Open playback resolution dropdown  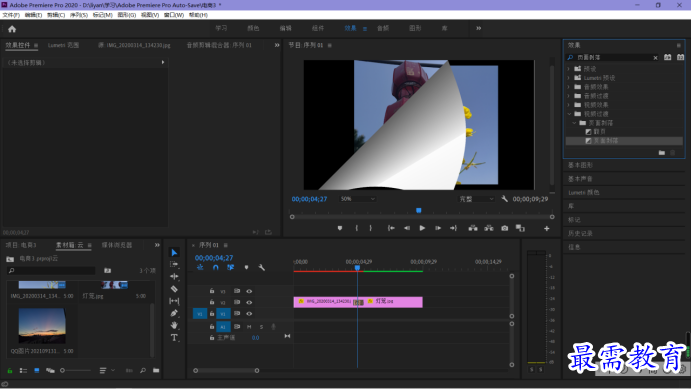tap(476, 199)
